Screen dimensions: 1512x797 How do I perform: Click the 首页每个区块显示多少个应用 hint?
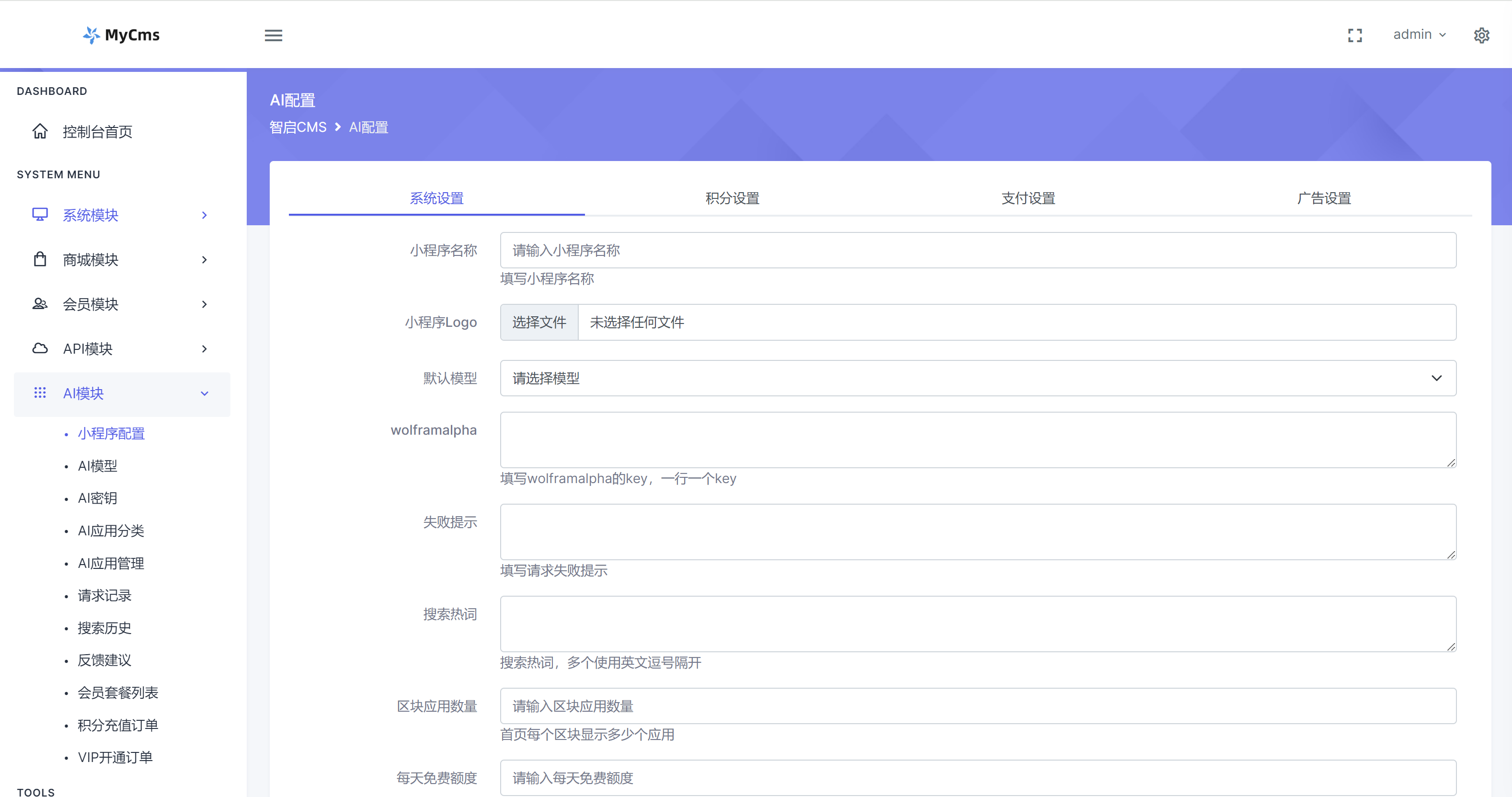point(587,735)
